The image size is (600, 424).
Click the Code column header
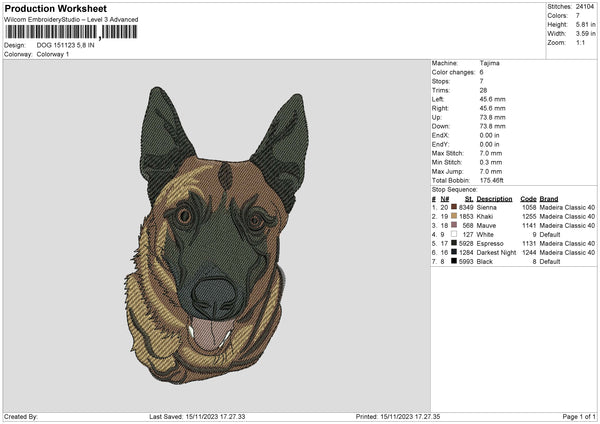click(x=529, y=199)
